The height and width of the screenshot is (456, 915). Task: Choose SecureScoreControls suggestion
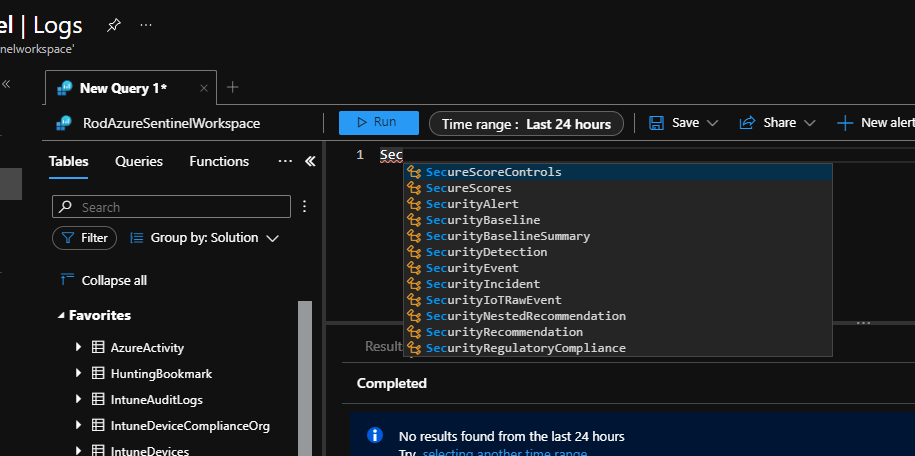618,172
